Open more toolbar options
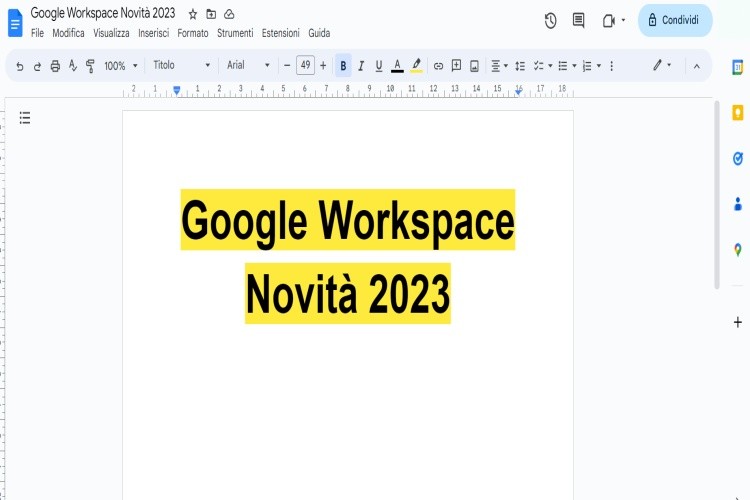The height and width of the screenshot is (500, 750). (x=611, y=66)
